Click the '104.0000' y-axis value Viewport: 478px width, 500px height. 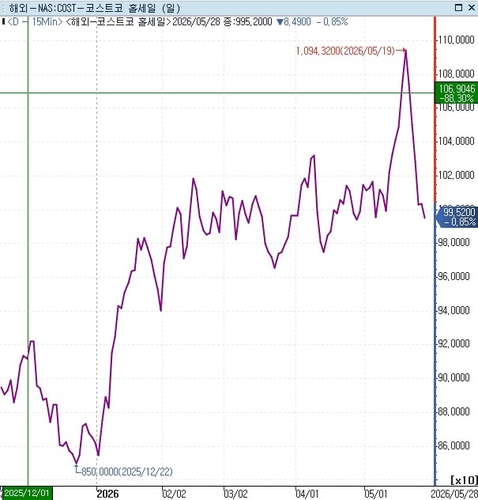(456, 141)
